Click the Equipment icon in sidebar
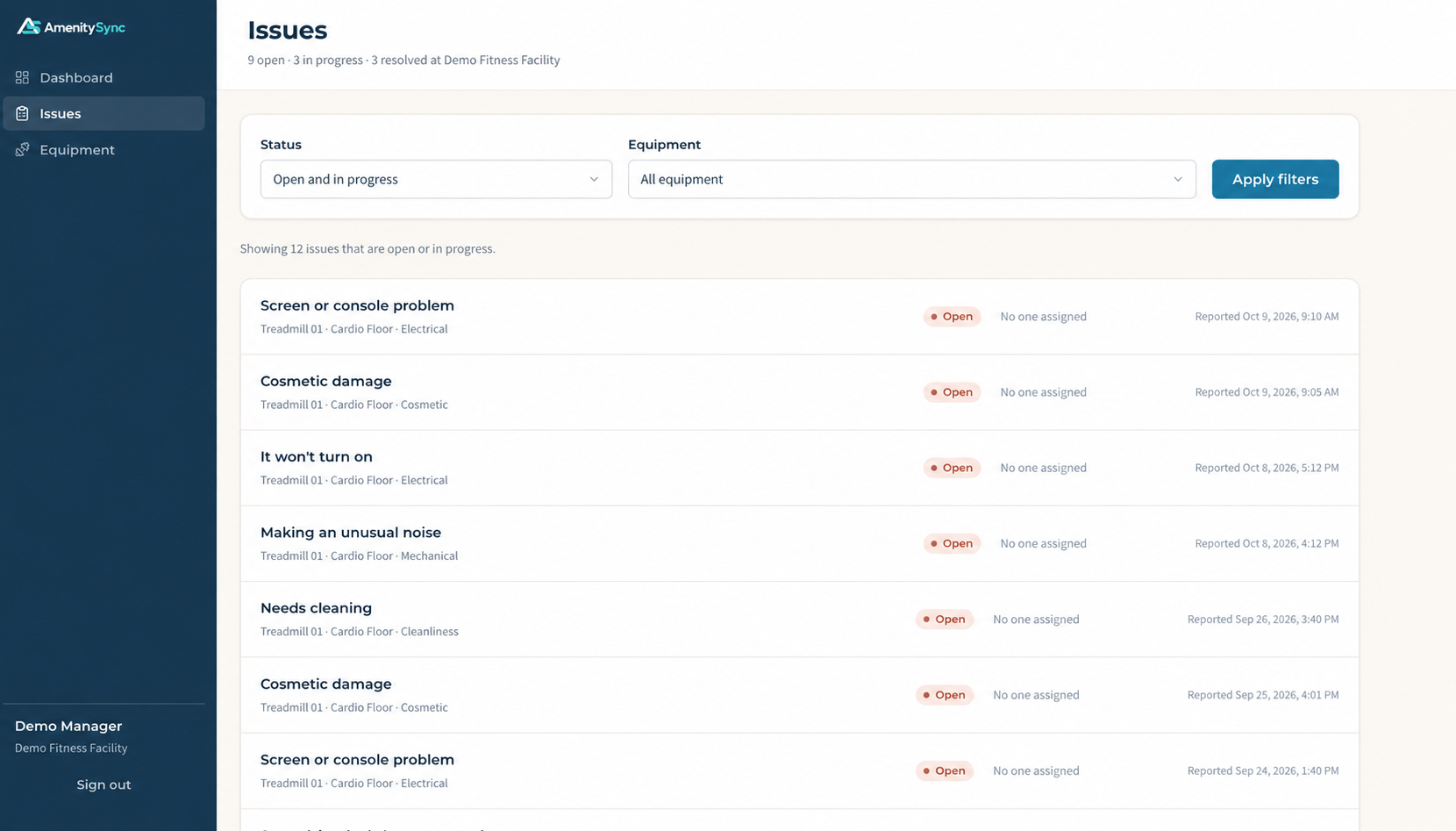The image size is (1456, 831). tap(22, 149)
